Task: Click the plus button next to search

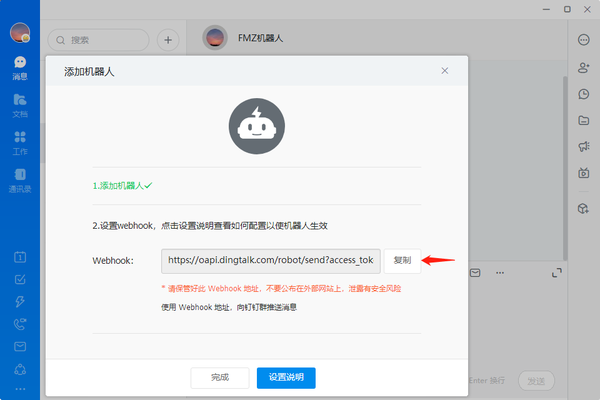Action: point(169,40)
